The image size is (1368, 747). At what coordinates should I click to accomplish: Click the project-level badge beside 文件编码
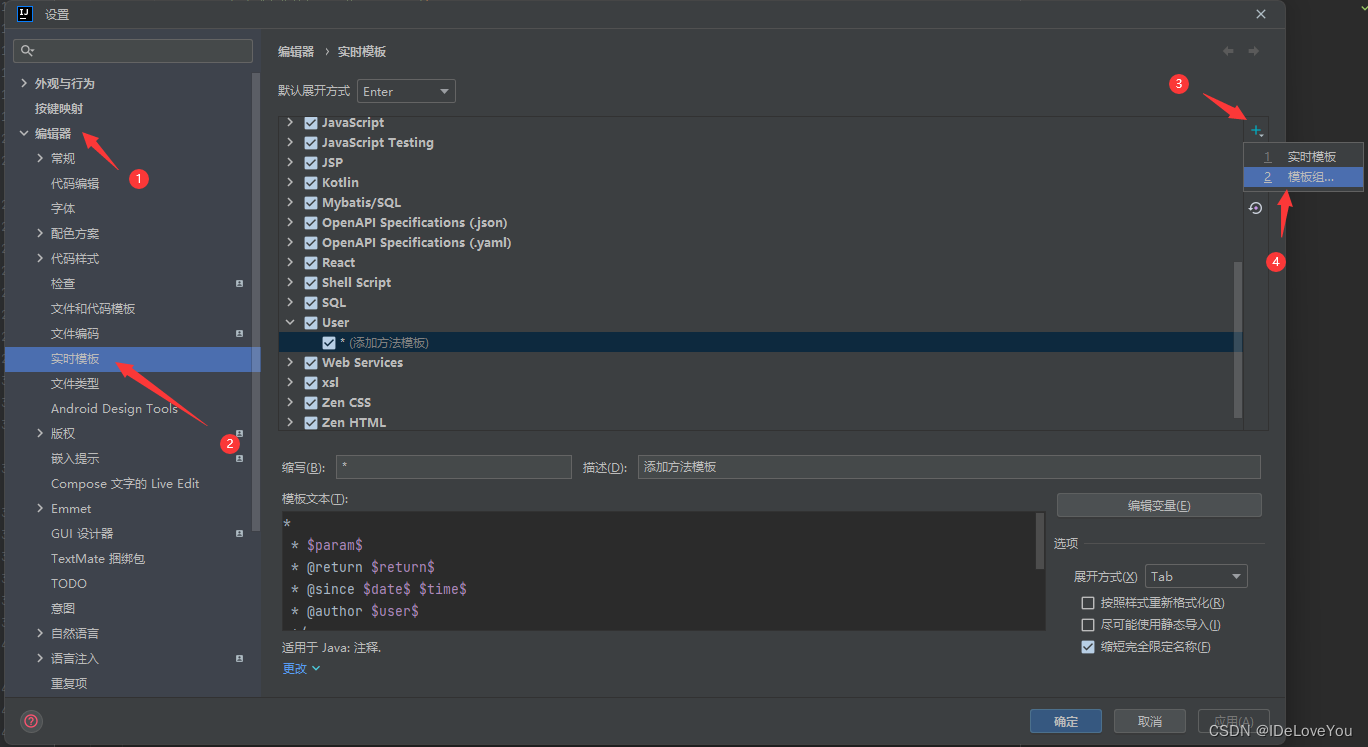(x=239, y=334)
